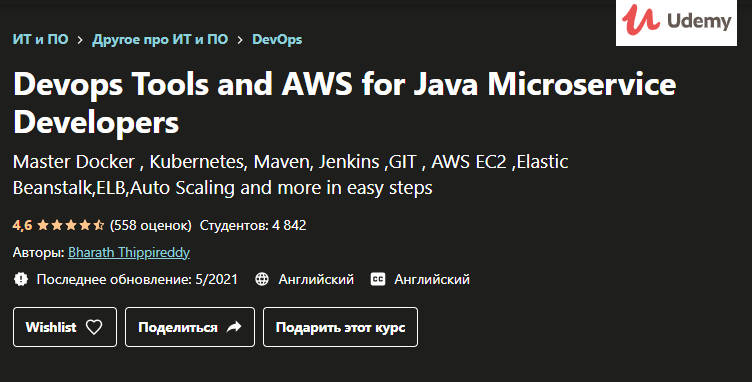Click the (558 оценок) ratings count
The height and width of the screenshot is (382, 752).
[151, 225]
